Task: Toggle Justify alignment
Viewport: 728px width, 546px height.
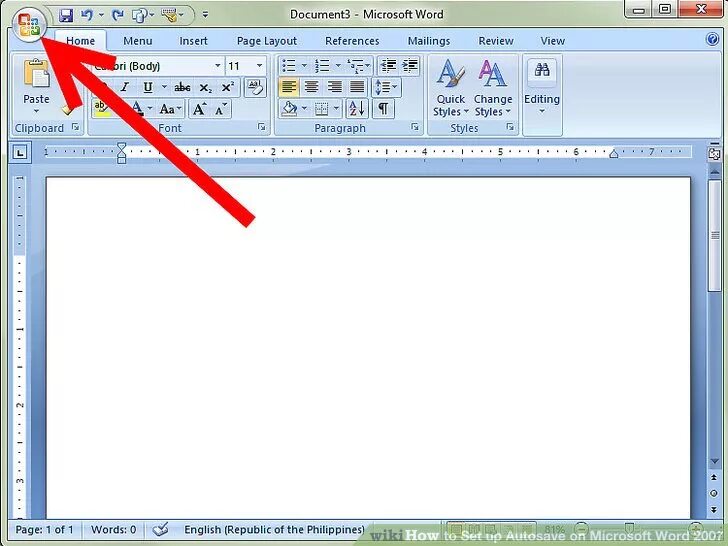Action: (x=357, y=87)
